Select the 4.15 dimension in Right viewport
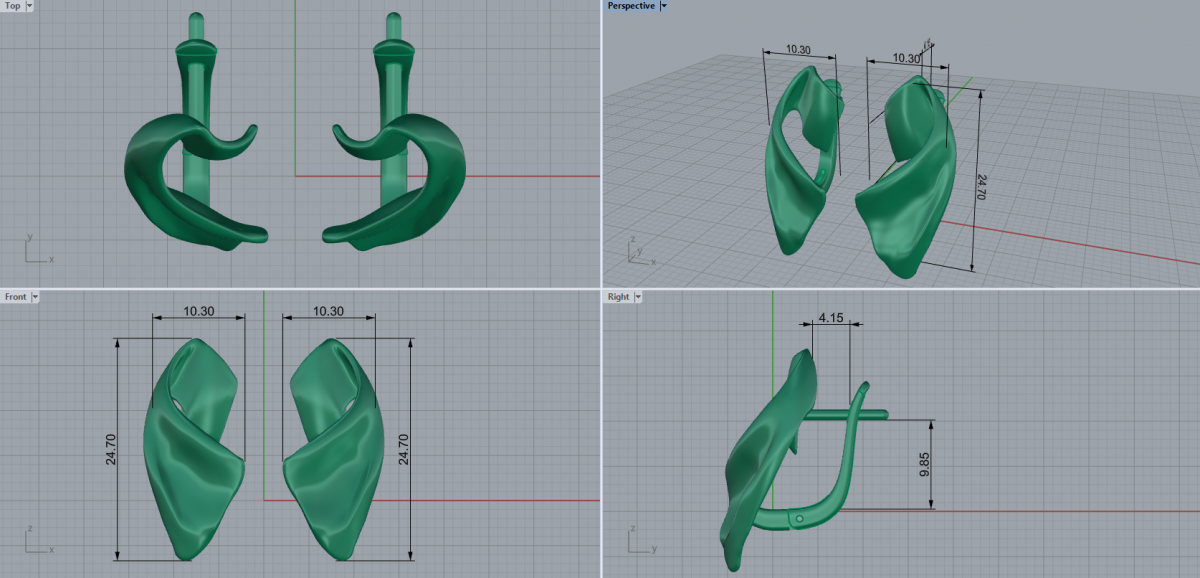 831,318
